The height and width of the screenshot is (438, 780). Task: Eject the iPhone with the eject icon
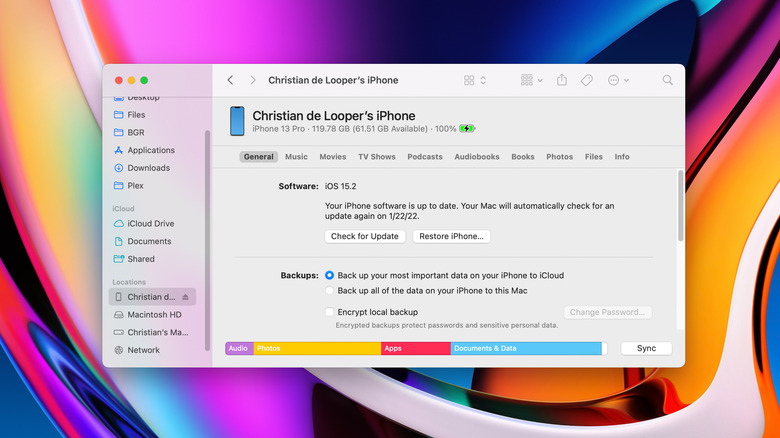(186, 297)
